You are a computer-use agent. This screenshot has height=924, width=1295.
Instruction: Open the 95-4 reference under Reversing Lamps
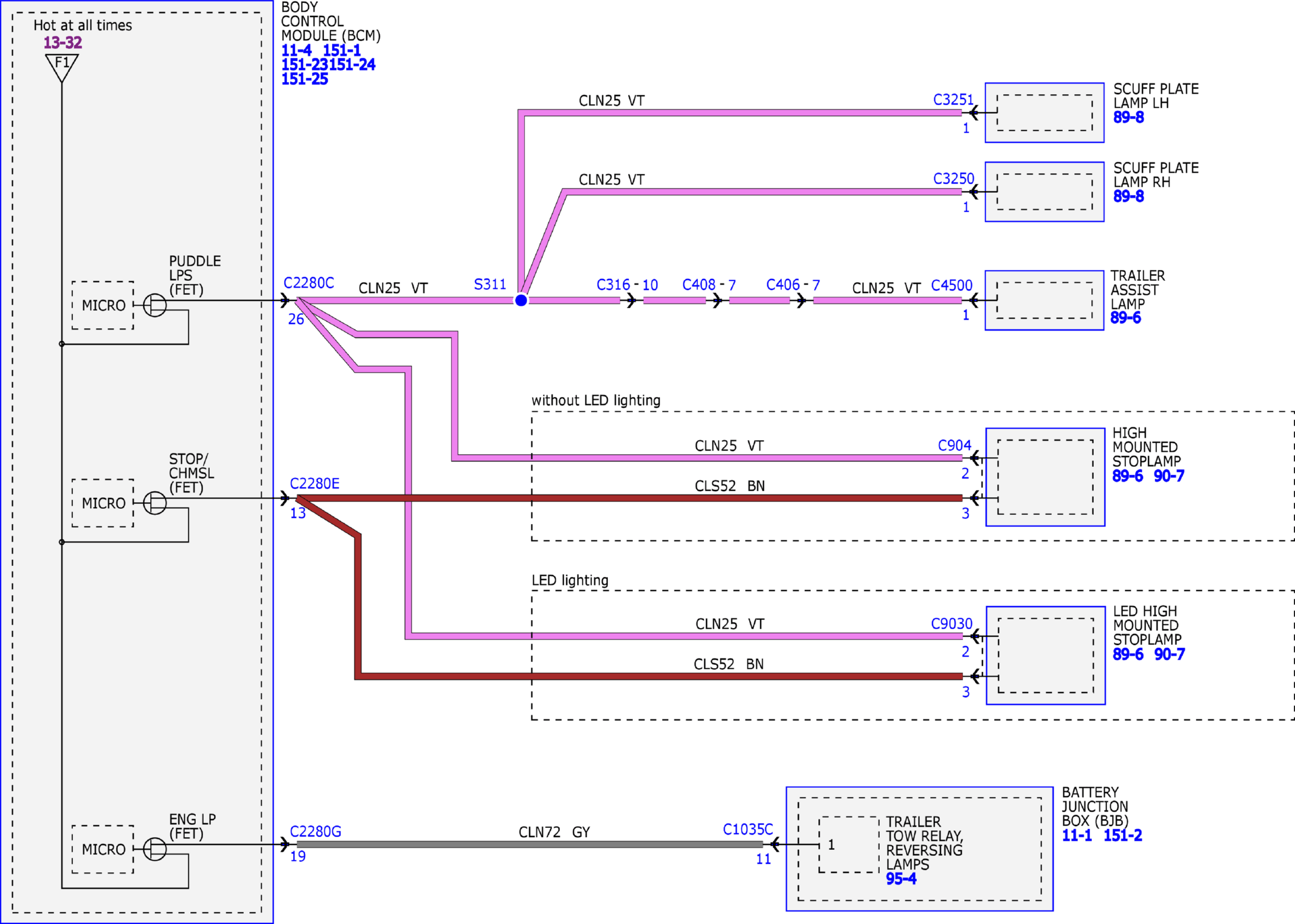point(901,879)
